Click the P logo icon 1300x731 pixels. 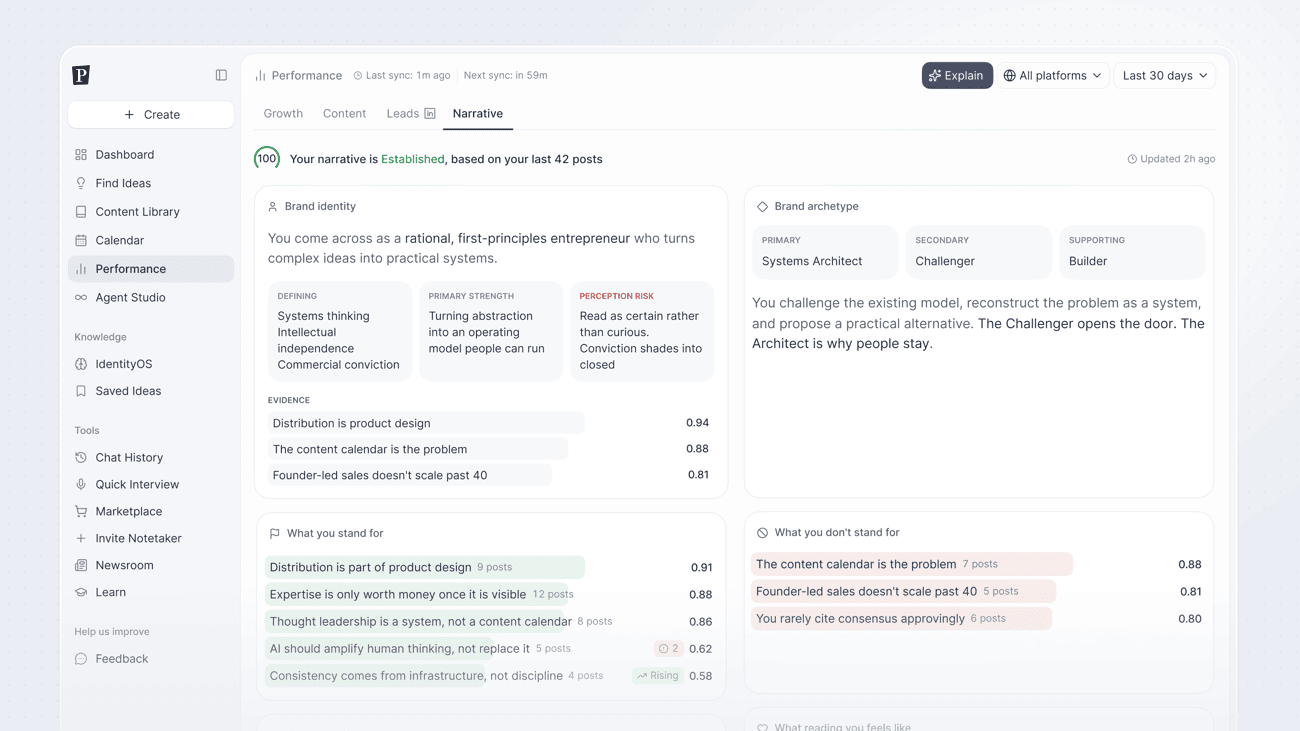pos(81,75)
